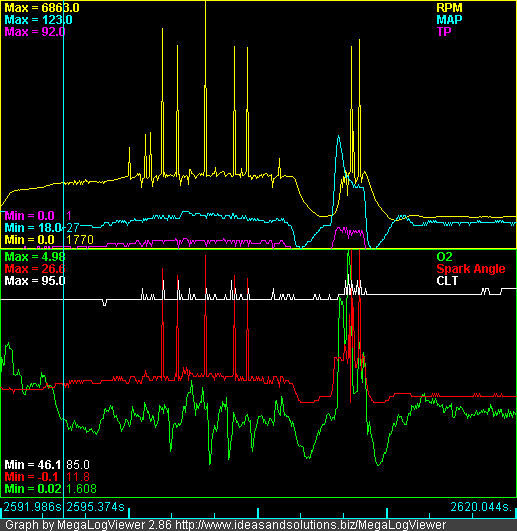Screen dimensions: 517x531
Task: Click the Max = 6863.0 RPM readout
Action: [42, 8]
